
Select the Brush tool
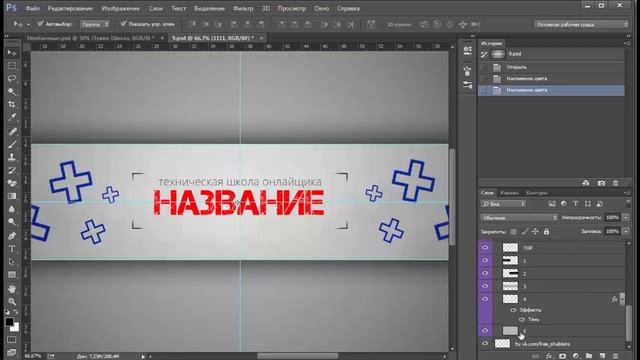click(12, 144)
